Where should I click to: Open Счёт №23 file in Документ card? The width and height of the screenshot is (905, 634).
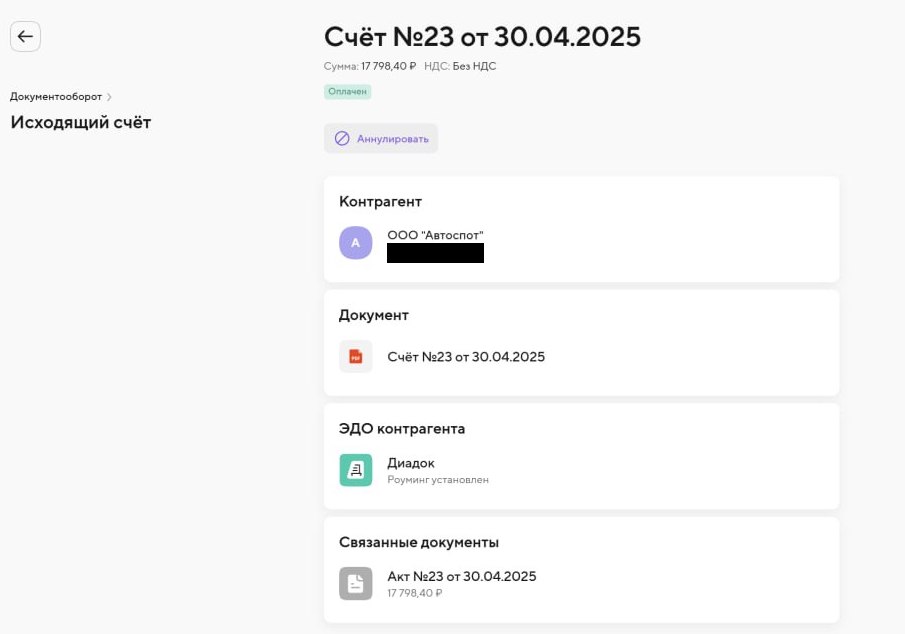[466, 357]
